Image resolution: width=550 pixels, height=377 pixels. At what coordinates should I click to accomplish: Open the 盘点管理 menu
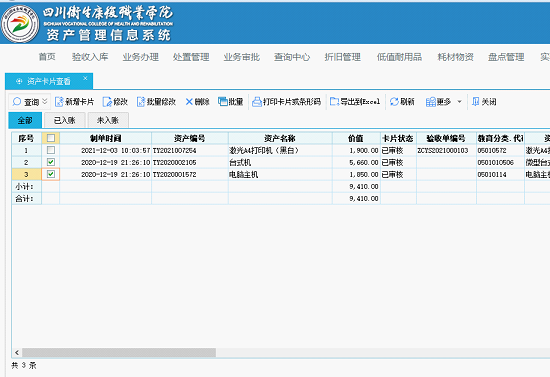506,57
